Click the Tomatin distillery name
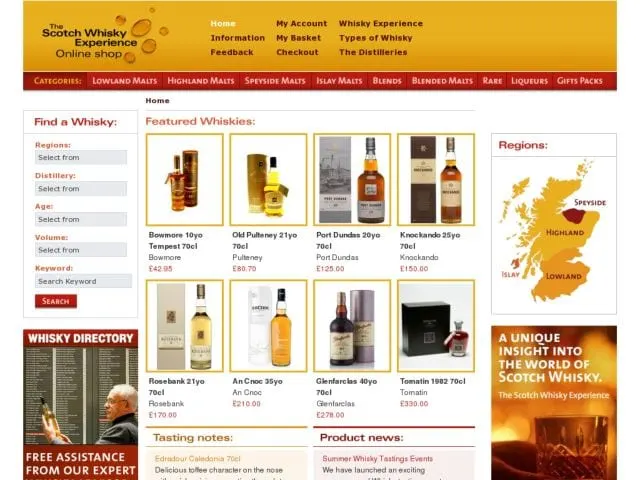 [413, 393]
